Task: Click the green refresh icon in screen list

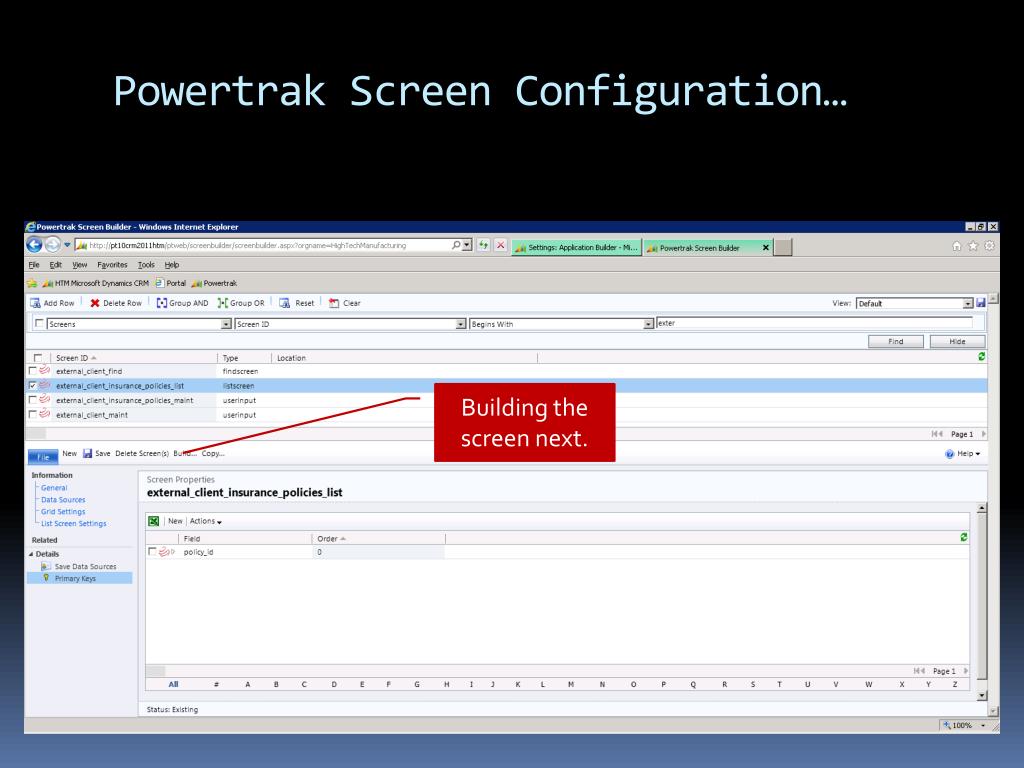Action: (982, 357)
